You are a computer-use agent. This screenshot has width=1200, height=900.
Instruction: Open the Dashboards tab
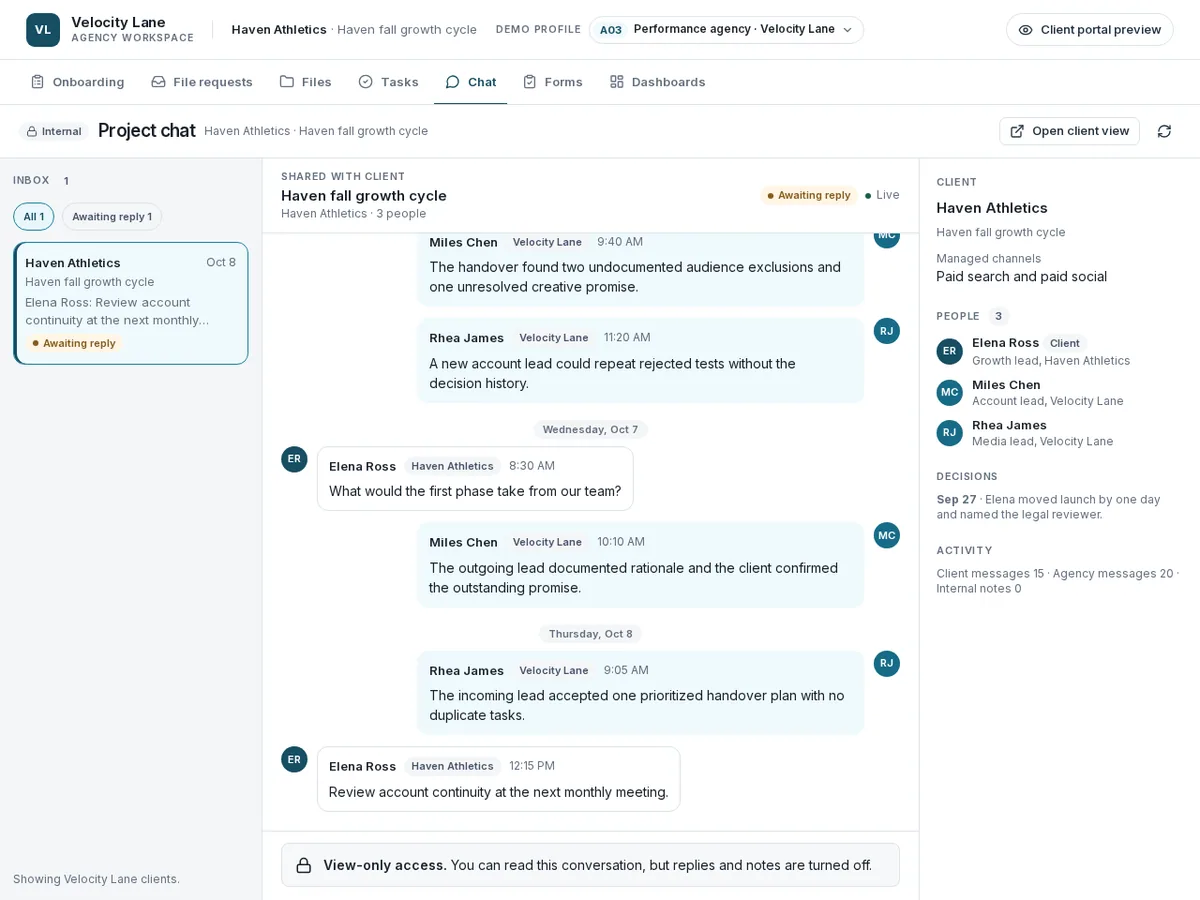point(657,82)
